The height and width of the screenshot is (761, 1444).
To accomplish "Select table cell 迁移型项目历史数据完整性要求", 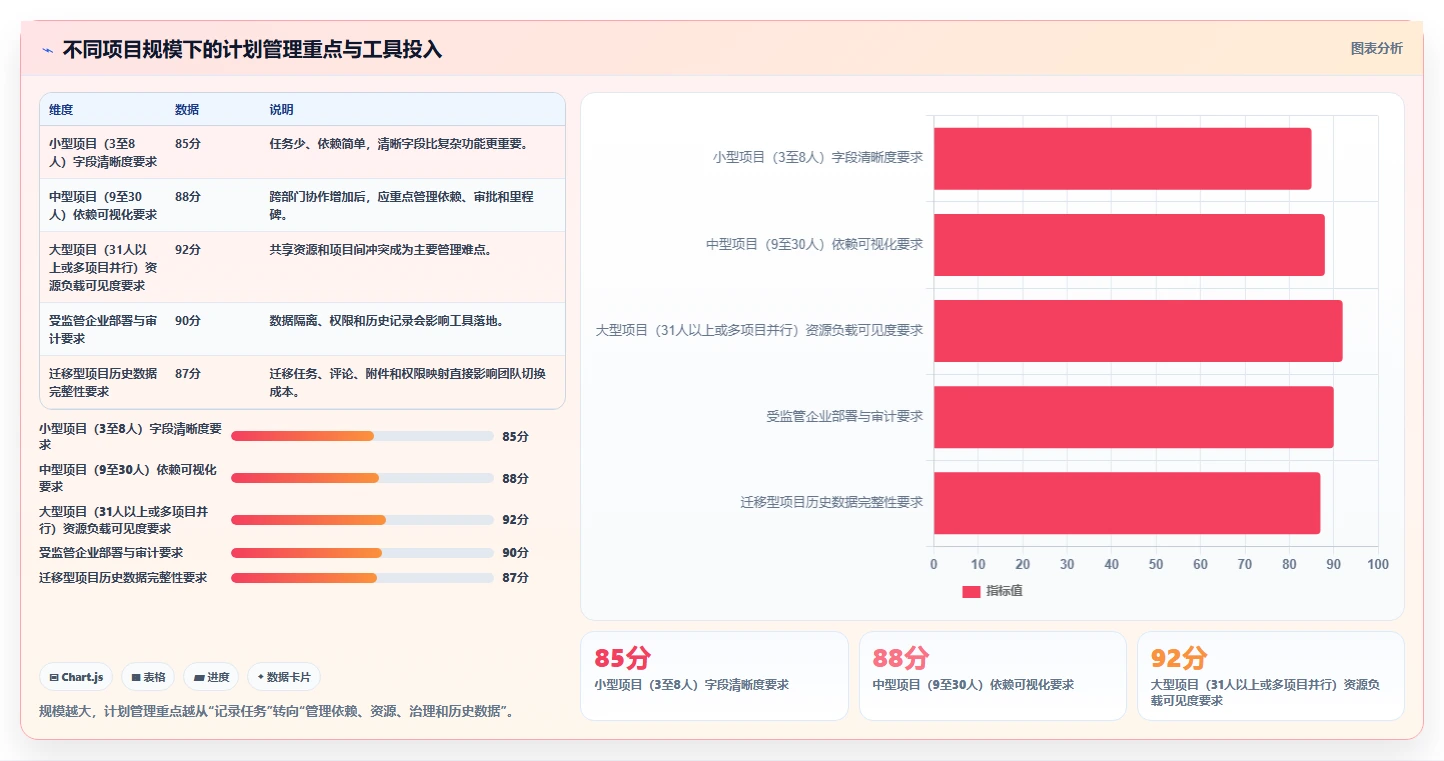I will pos(103,382).
